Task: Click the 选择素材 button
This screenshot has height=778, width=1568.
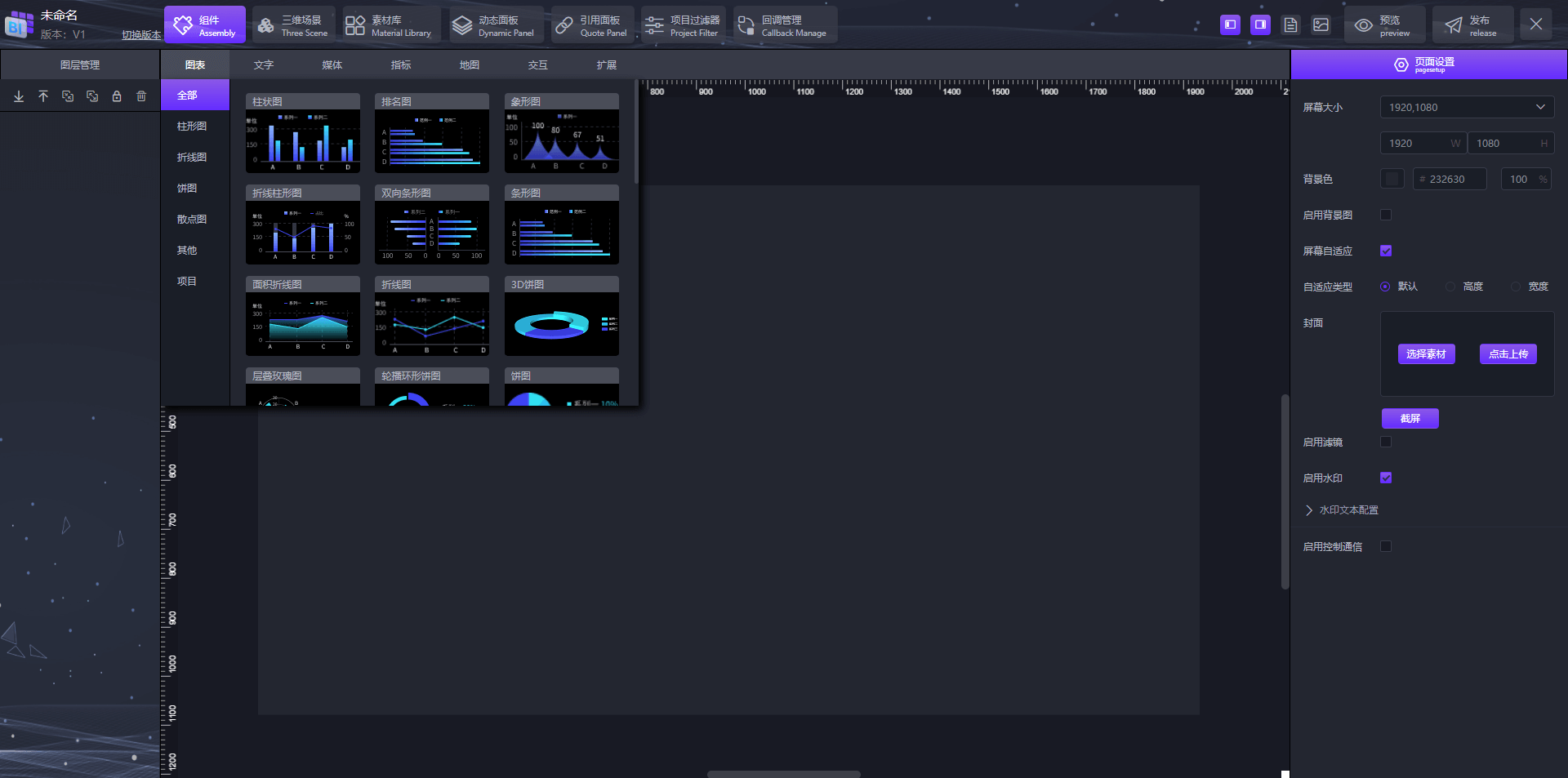Action: (1426, 353)
